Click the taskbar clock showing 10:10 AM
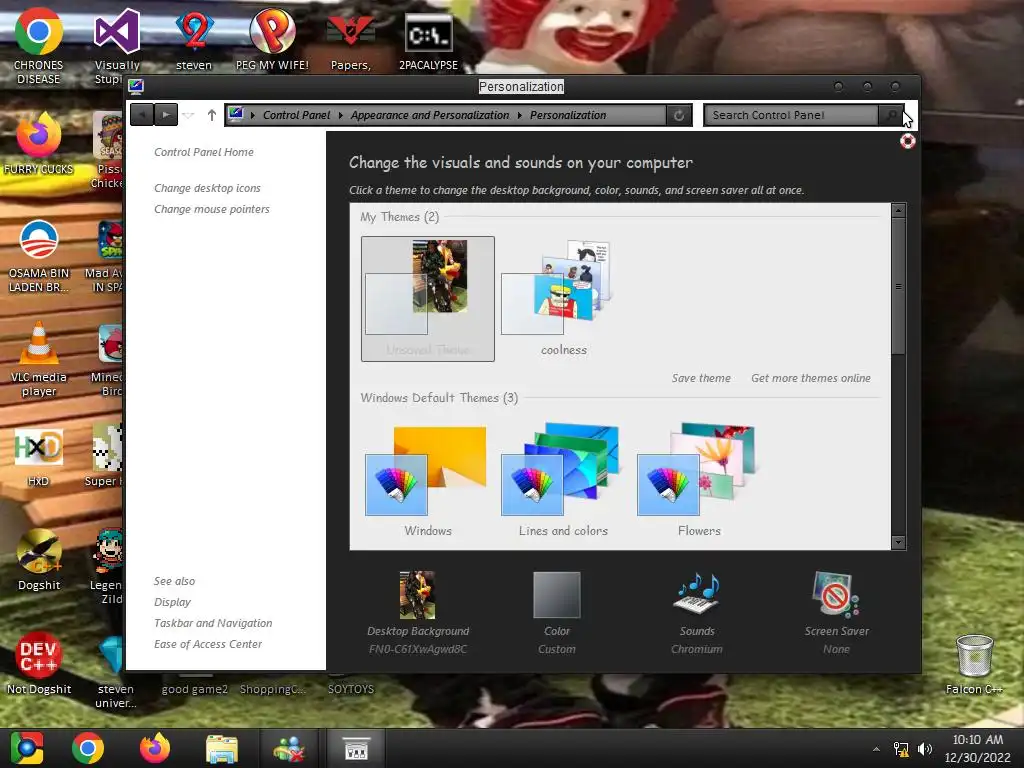1024x768 pixels. 978,748
